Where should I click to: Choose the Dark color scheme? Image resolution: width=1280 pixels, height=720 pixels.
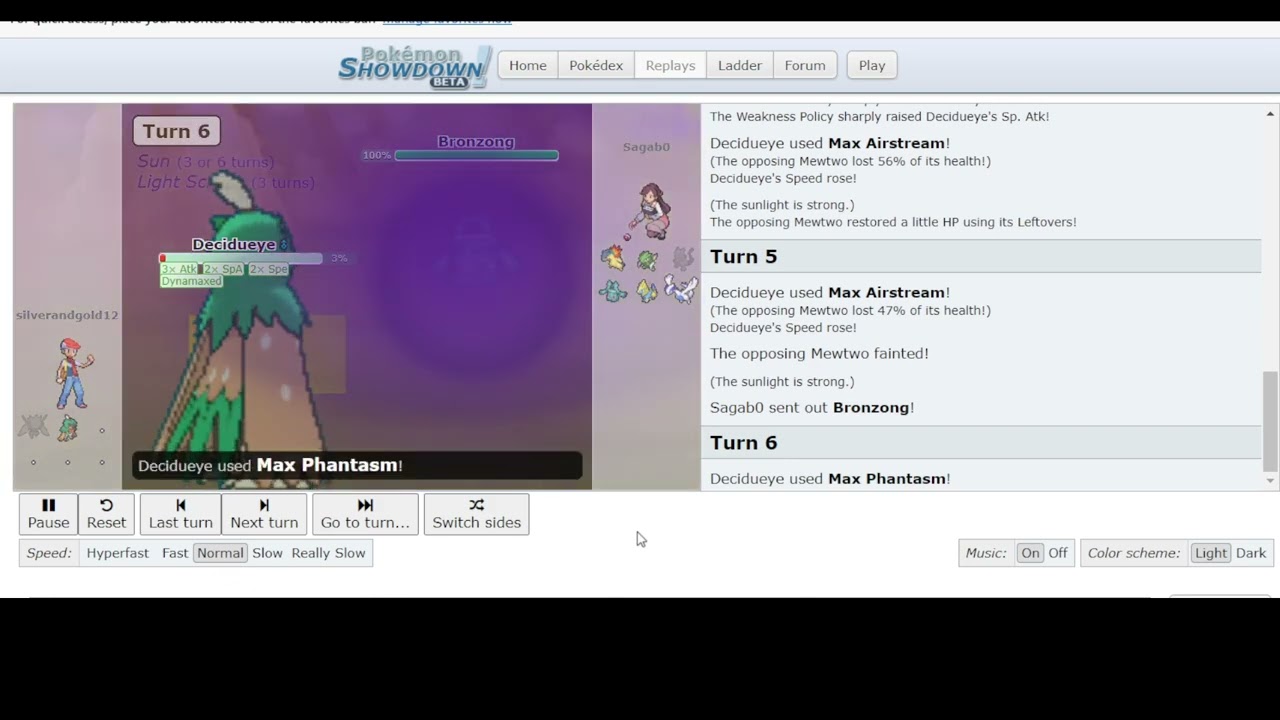[1251, 553]
